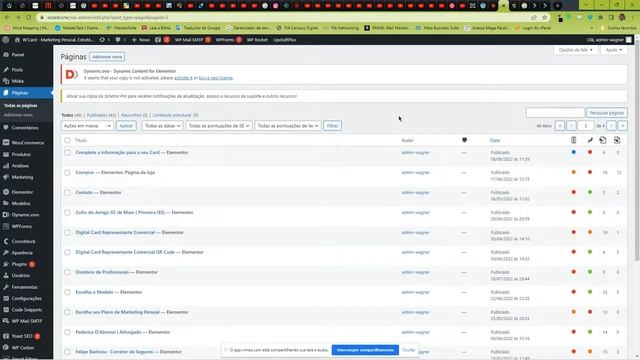Click the Ocultar link in sharing bar
This screenshot has height=360, width=640.
click(409, 350)
